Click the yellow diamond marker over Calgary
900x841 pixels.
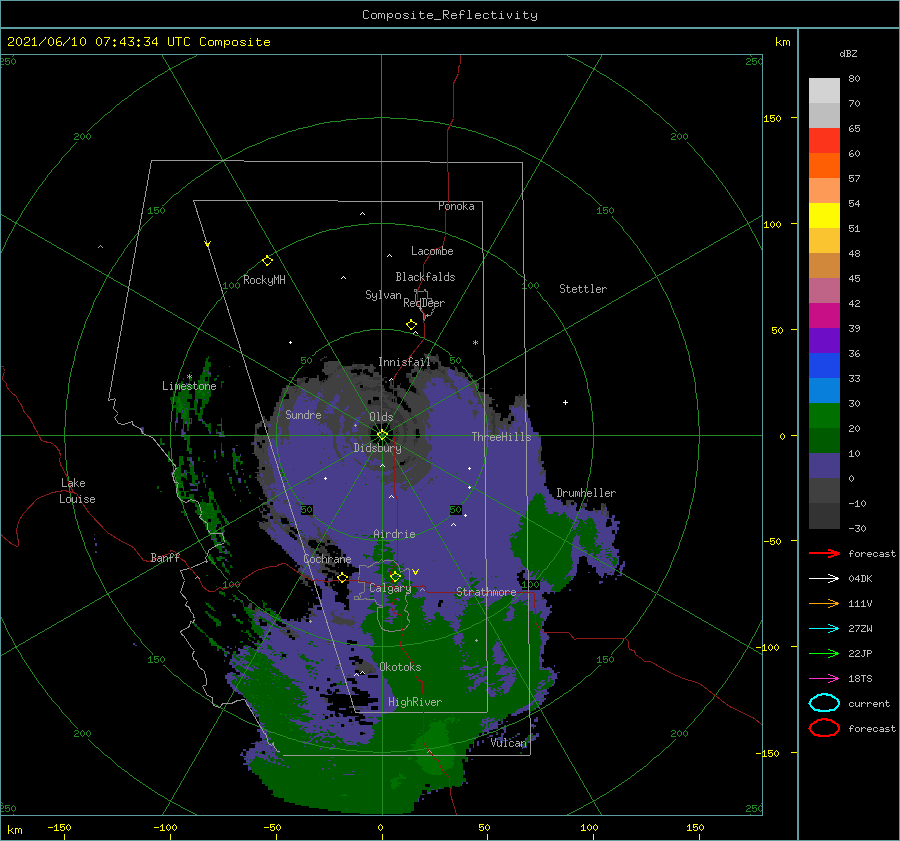(395, 576)
